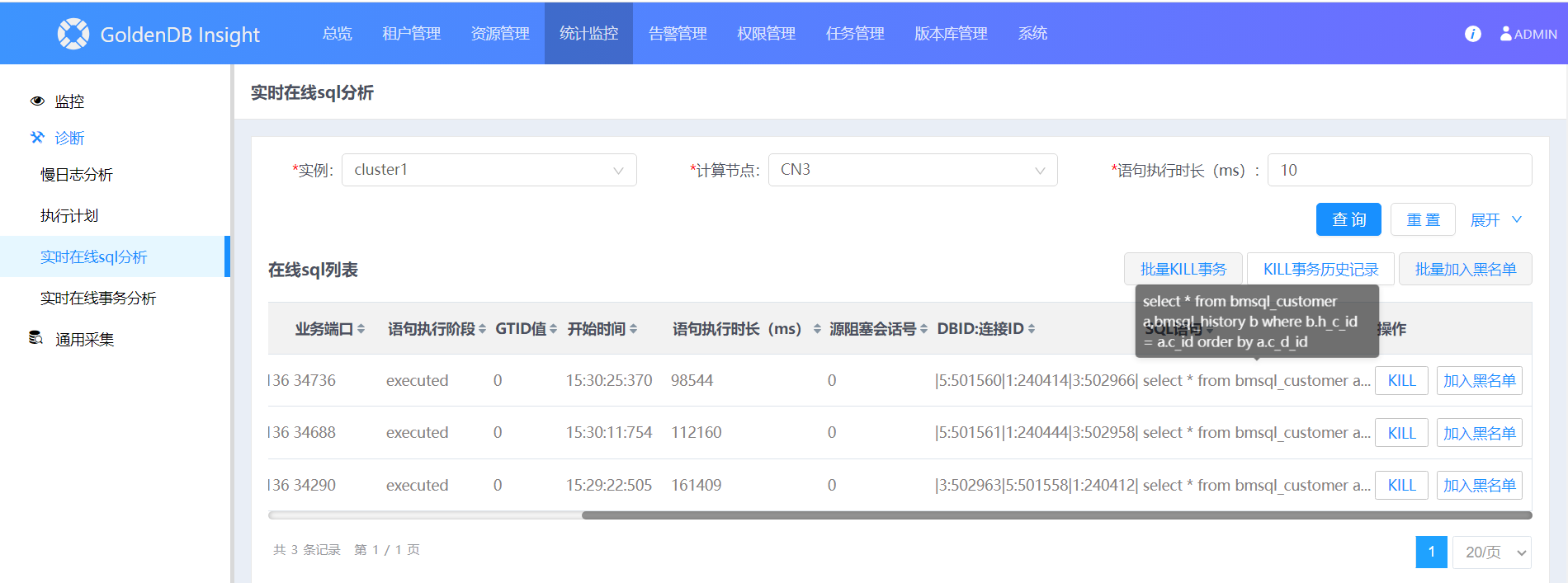Viewport: 1568px width, 583px height.
Task: Click duration value 112160
Action: pyautogui.click(x=697, y=432)
